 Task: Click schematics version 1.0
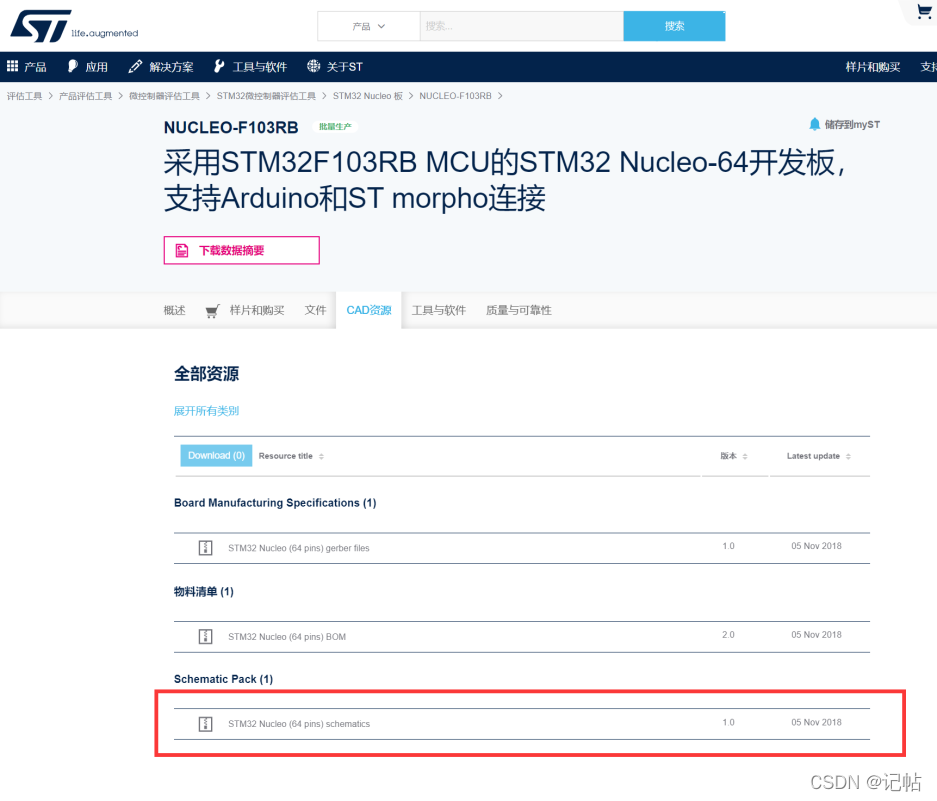coord(728,722)
